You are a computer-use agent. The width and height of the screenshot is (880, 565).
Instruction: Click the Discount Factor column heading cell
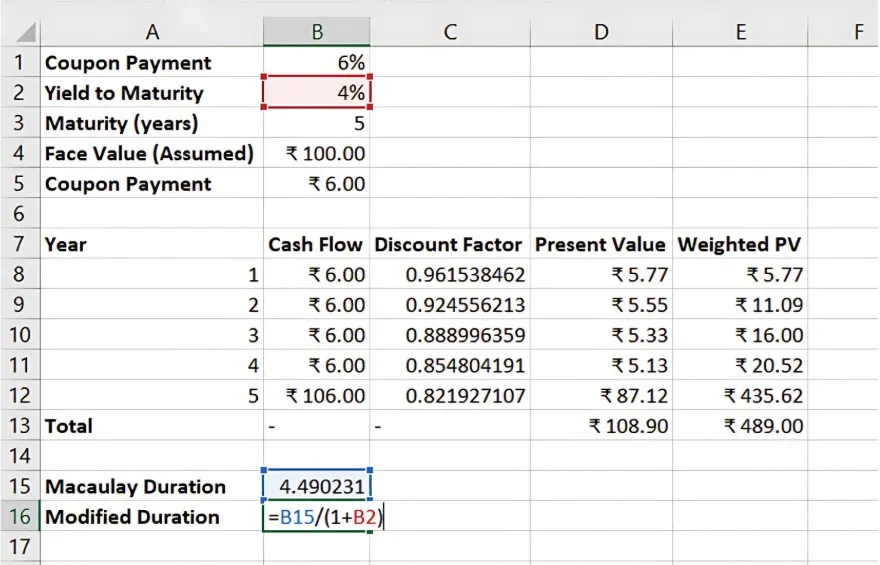(449, 244)
